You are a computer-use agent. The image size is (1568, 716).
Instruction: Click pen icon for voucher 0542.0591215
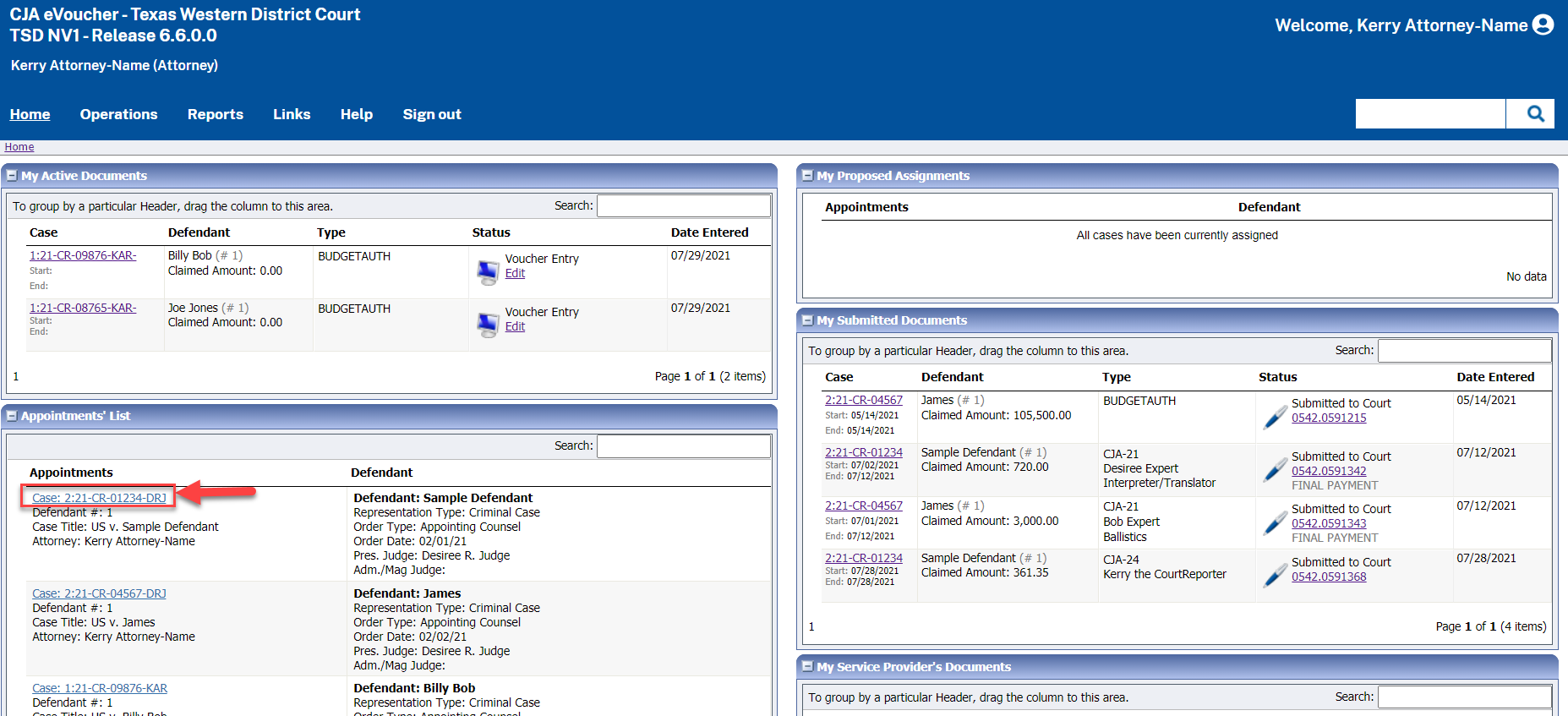(1275, 417)
